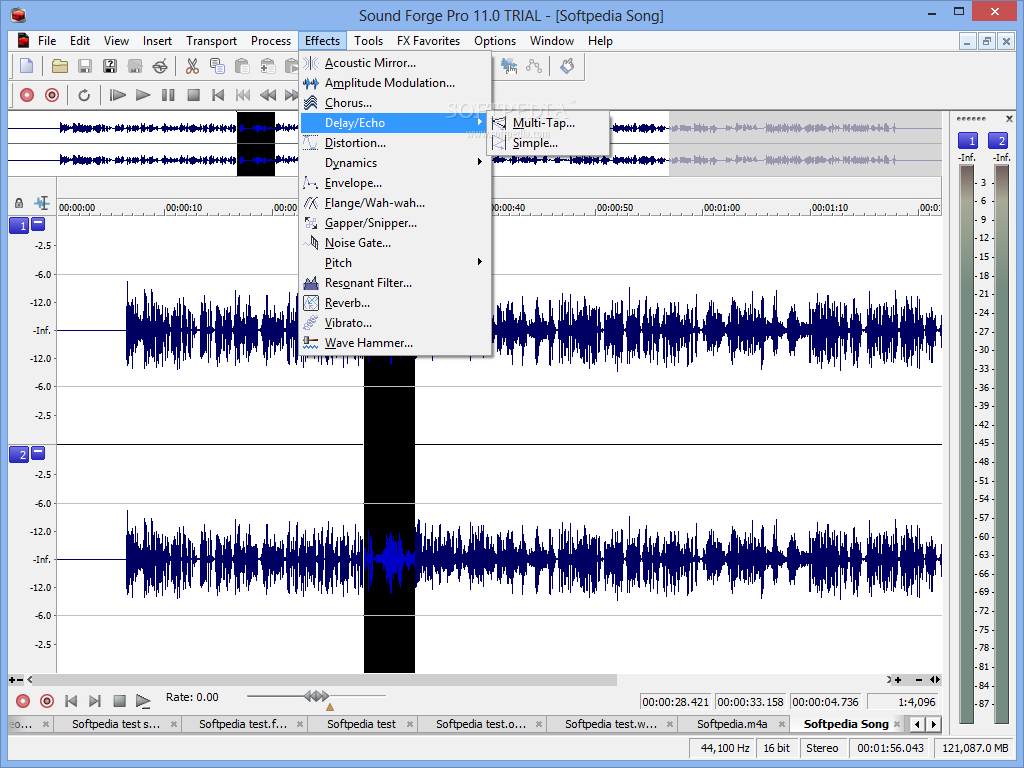Open Vibrato effect
Viewport: 1024px width, 768px height.
(x=396, y=323)
